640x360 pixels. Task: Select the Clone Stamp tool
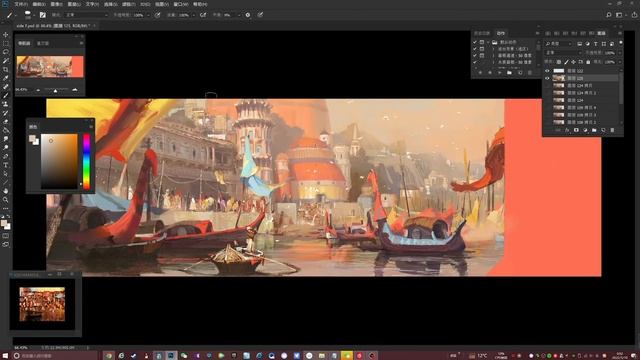(x=6, y=104)
